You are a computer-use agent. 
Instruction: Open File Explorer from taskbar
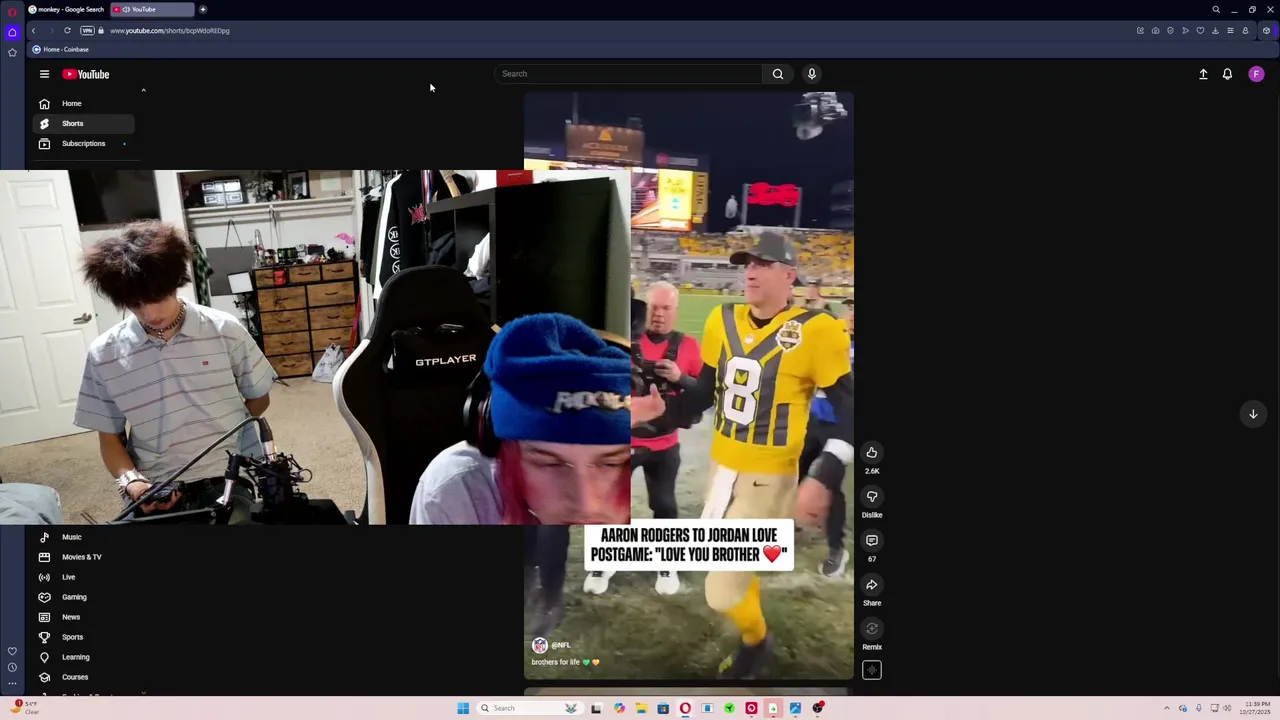641,708
